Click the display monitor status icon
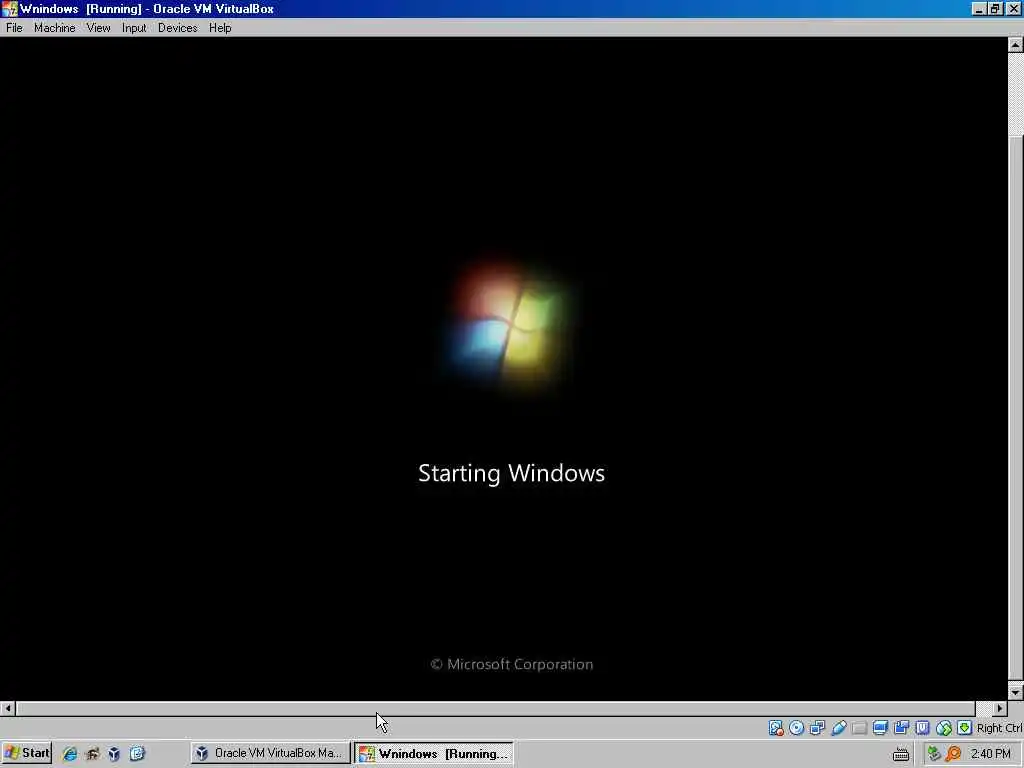This screenshot has width=1024, height=768. click(x=880, y=728)
